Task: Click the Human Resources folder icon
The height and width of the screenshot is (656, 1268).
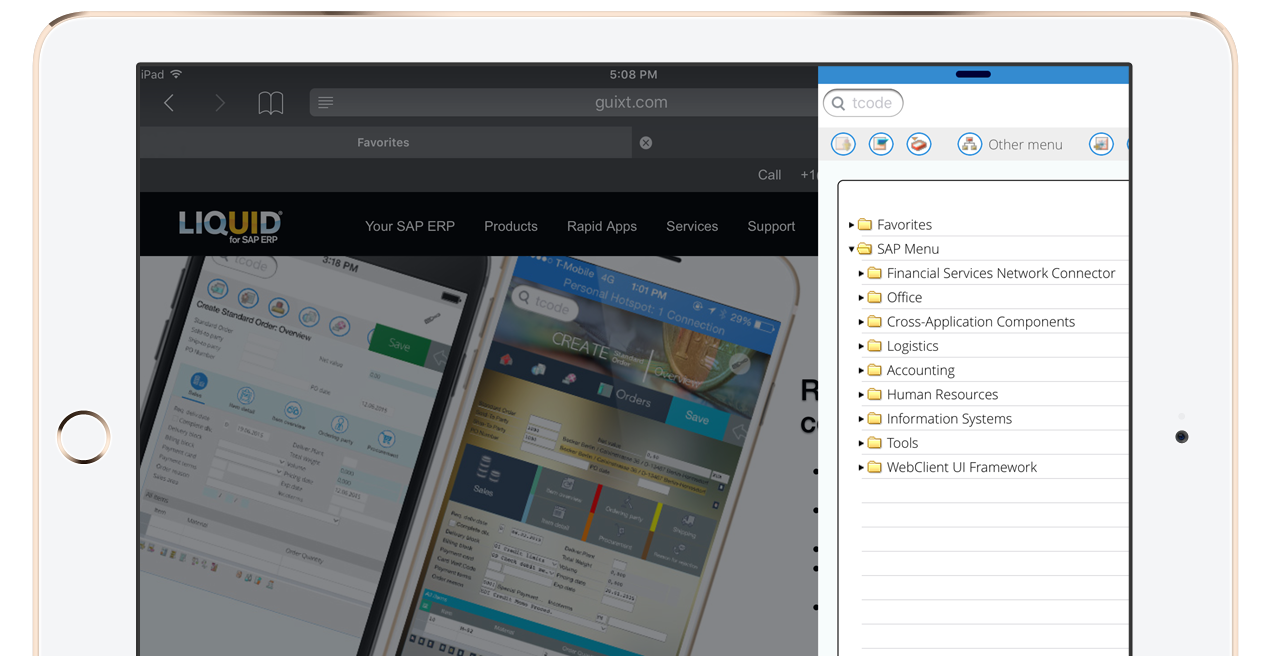Action: tap(875, 394)
